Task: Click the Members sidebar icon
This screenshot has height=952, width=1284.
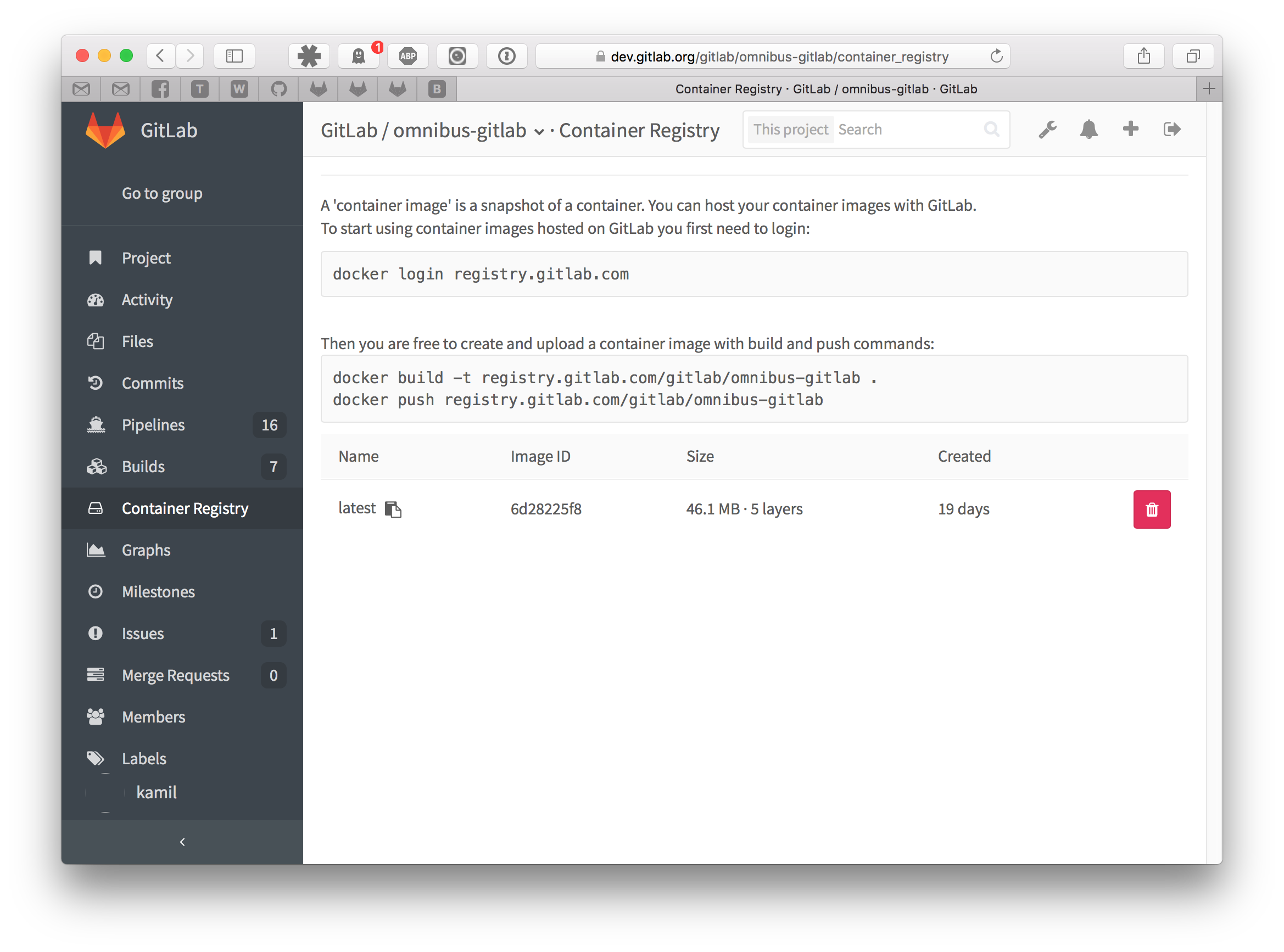Action: (x=97, y=716)
